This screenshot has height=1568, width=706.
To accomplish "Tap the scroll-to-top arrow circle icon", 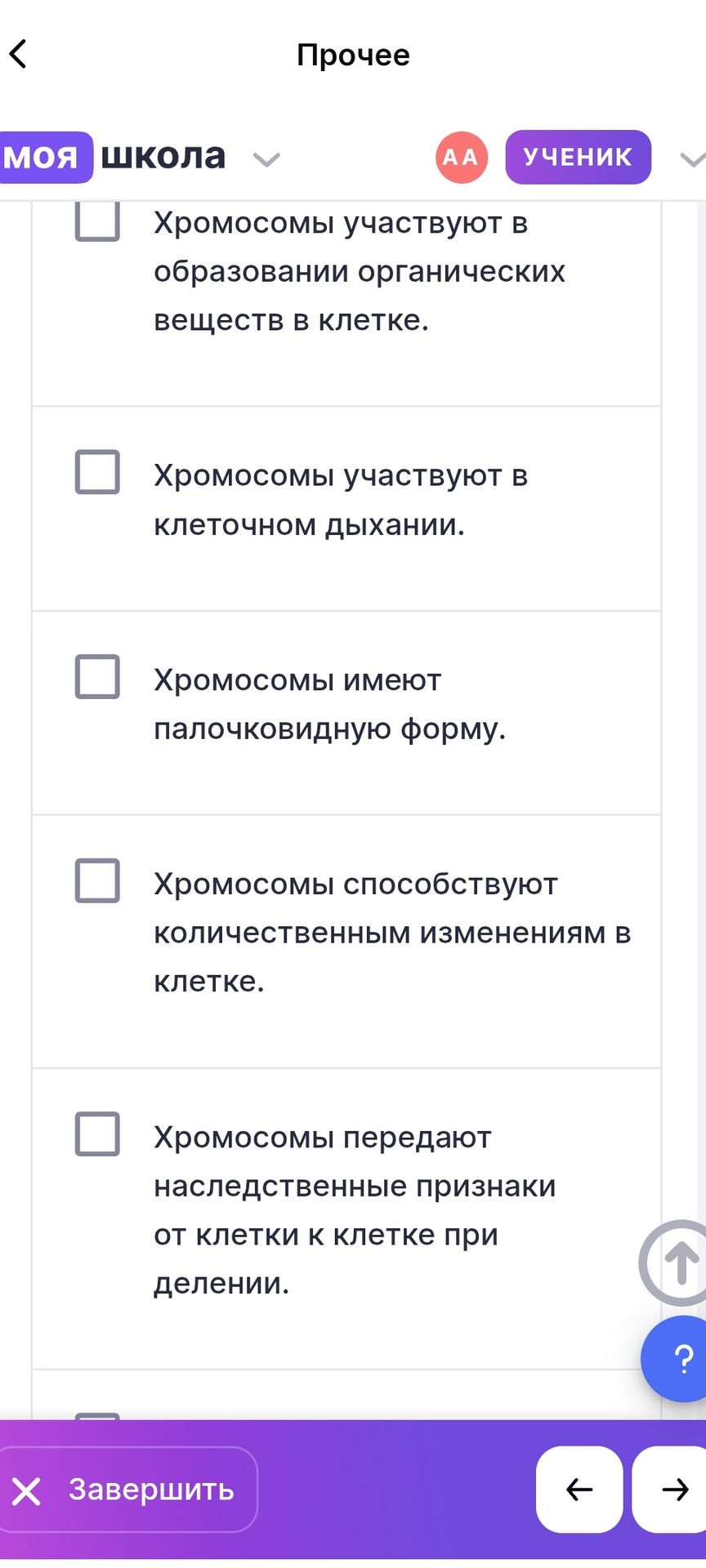I will (x=675, y=1263).
